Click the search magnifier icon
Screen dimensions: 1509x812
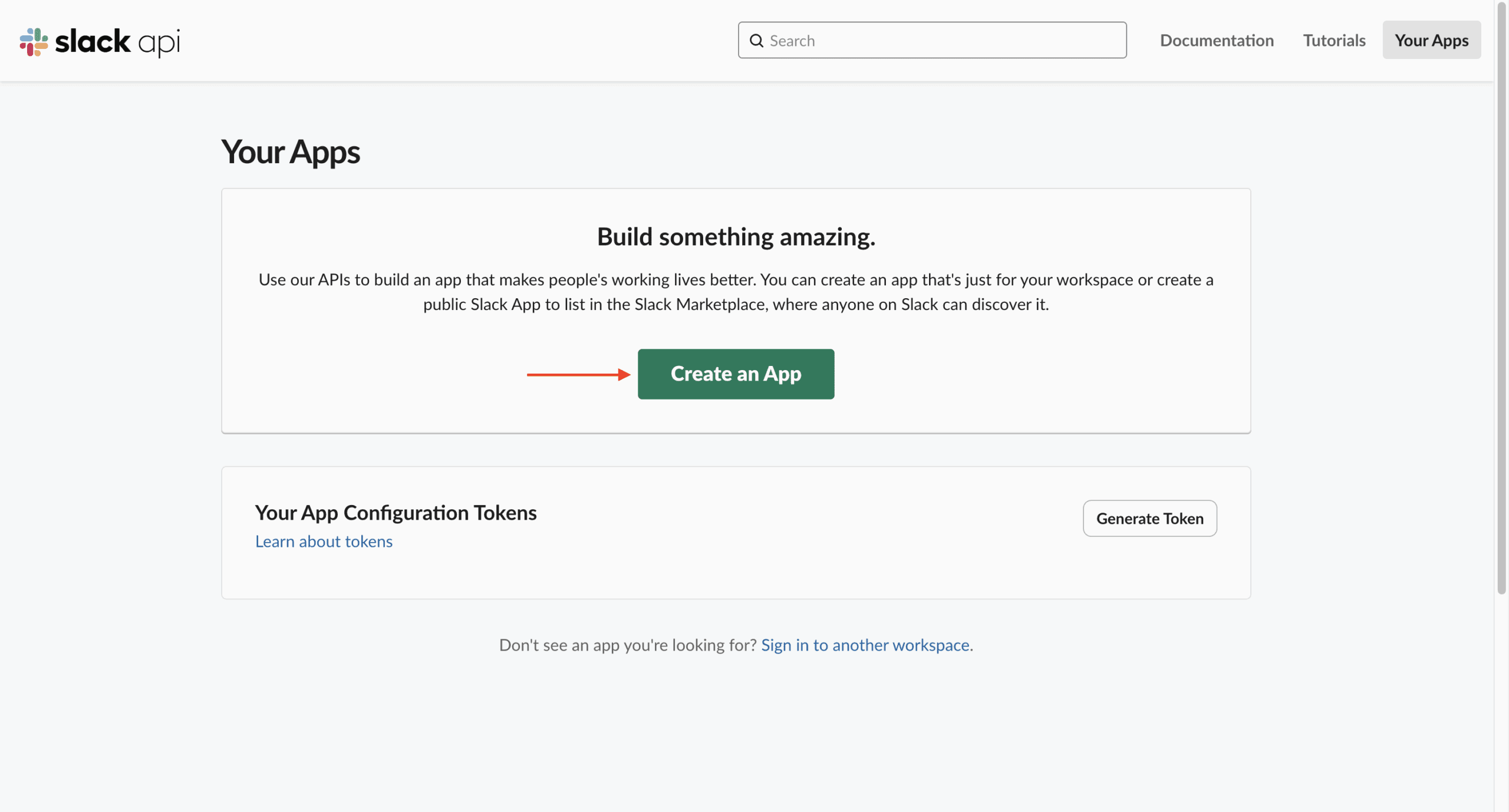756,41
